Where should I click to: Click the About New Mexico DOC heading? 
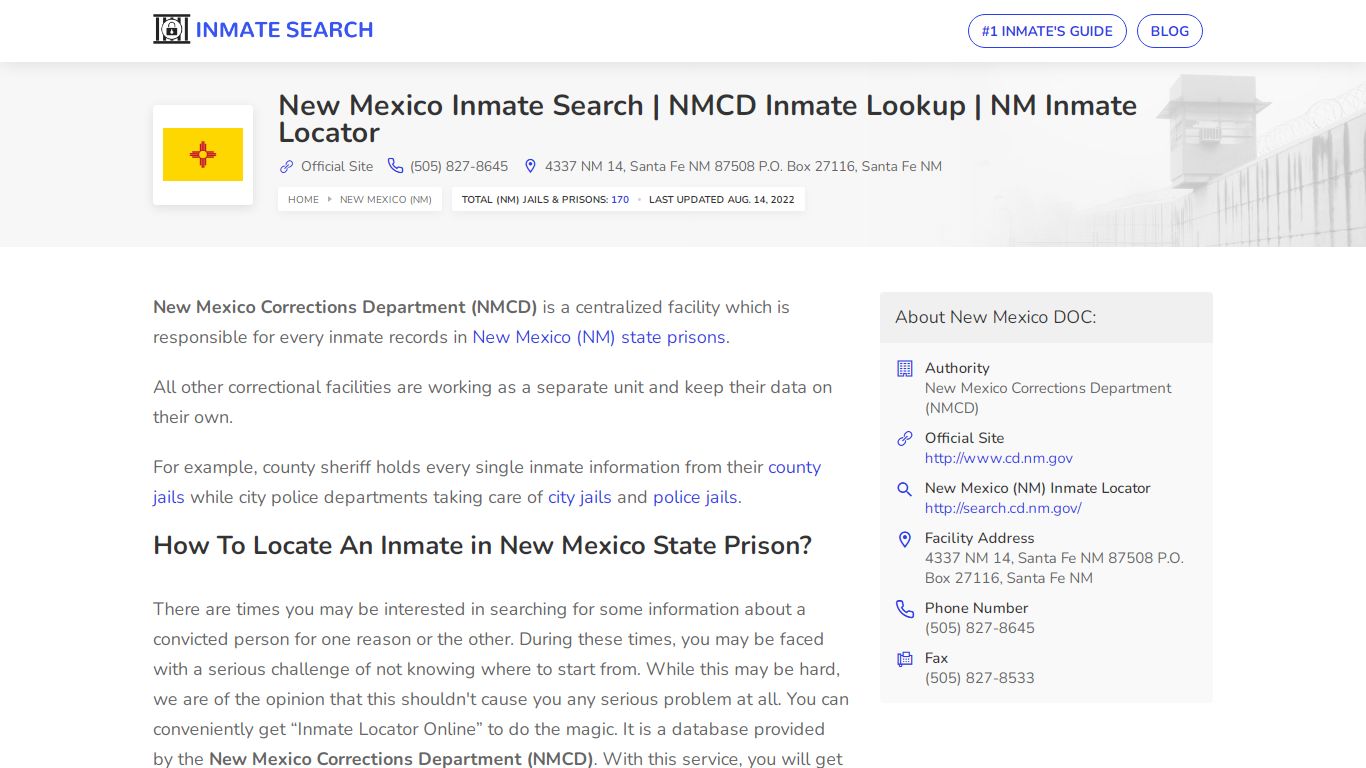pos(995,317)
